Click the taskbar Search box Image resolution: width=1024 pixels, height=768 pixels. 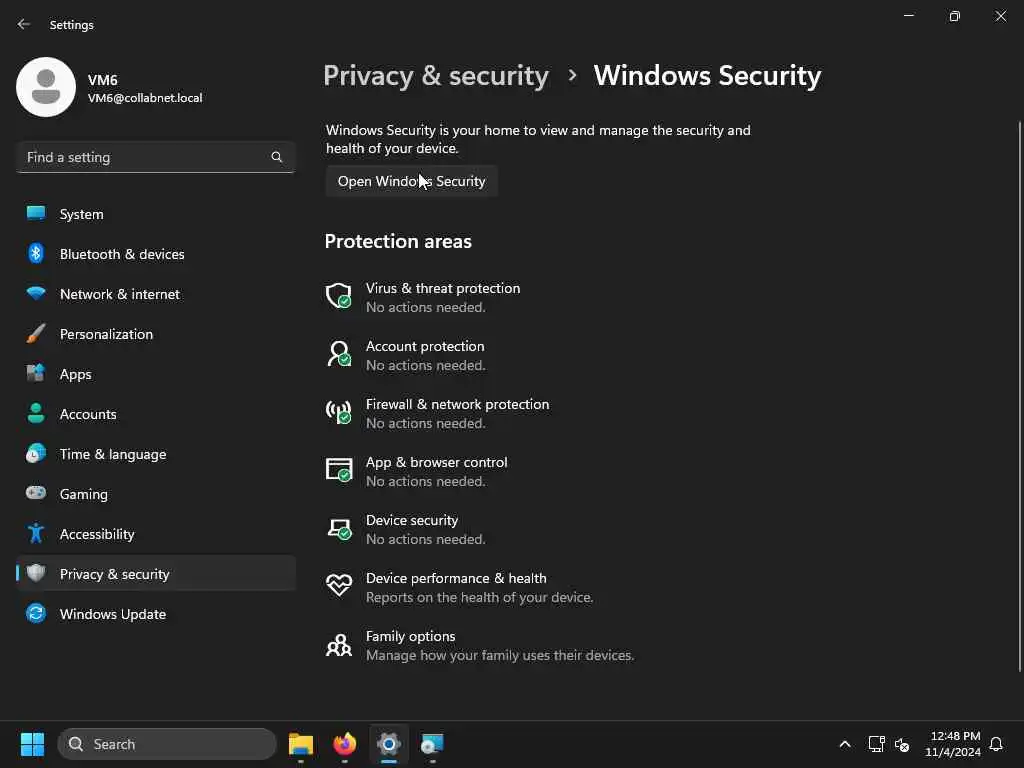click(167, 744)
